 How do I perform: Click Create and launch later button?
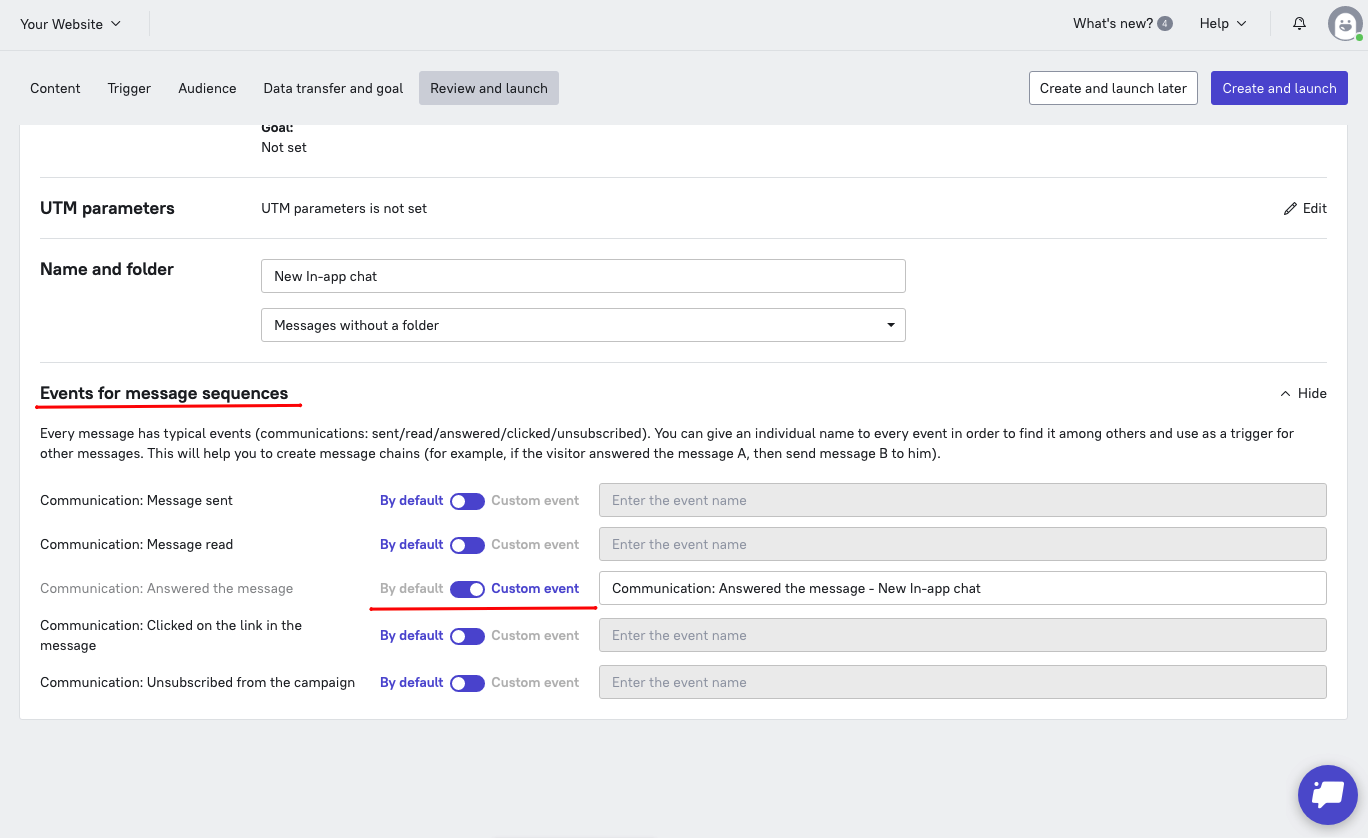click(1113, 88)
